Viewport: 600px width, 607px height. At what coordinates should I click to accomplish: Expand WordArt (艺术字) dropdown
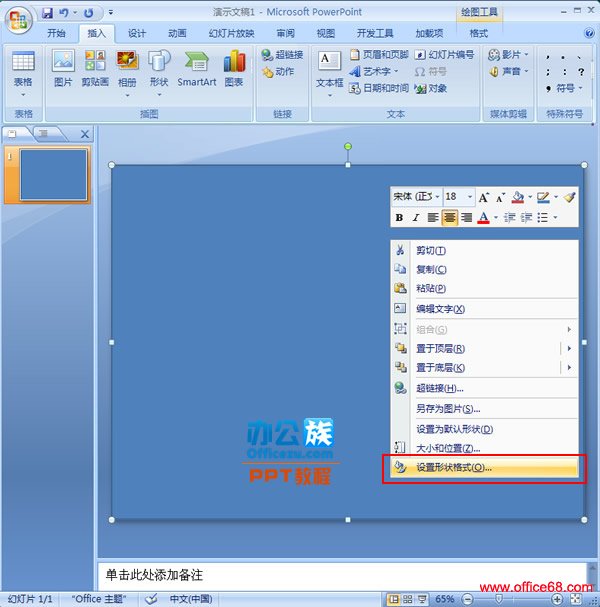pos(396,71)
